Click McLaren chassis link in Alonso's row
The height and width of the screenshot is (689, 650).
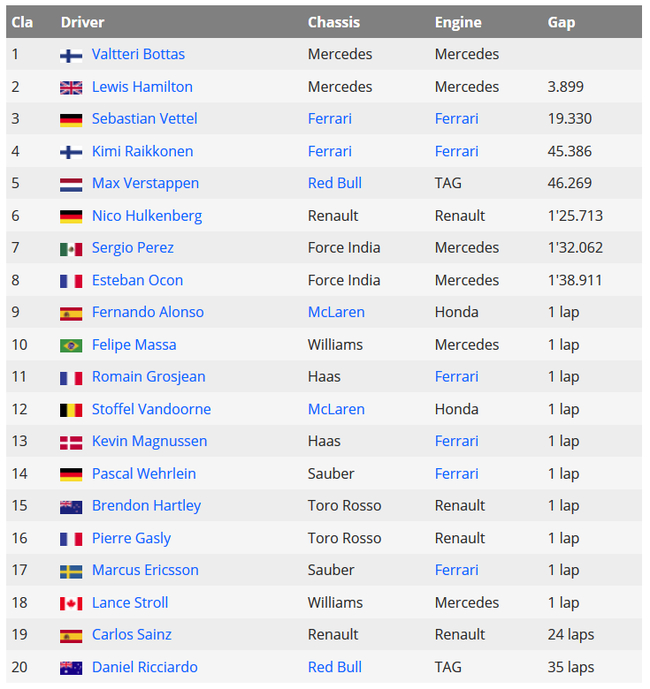coord(336,312)
